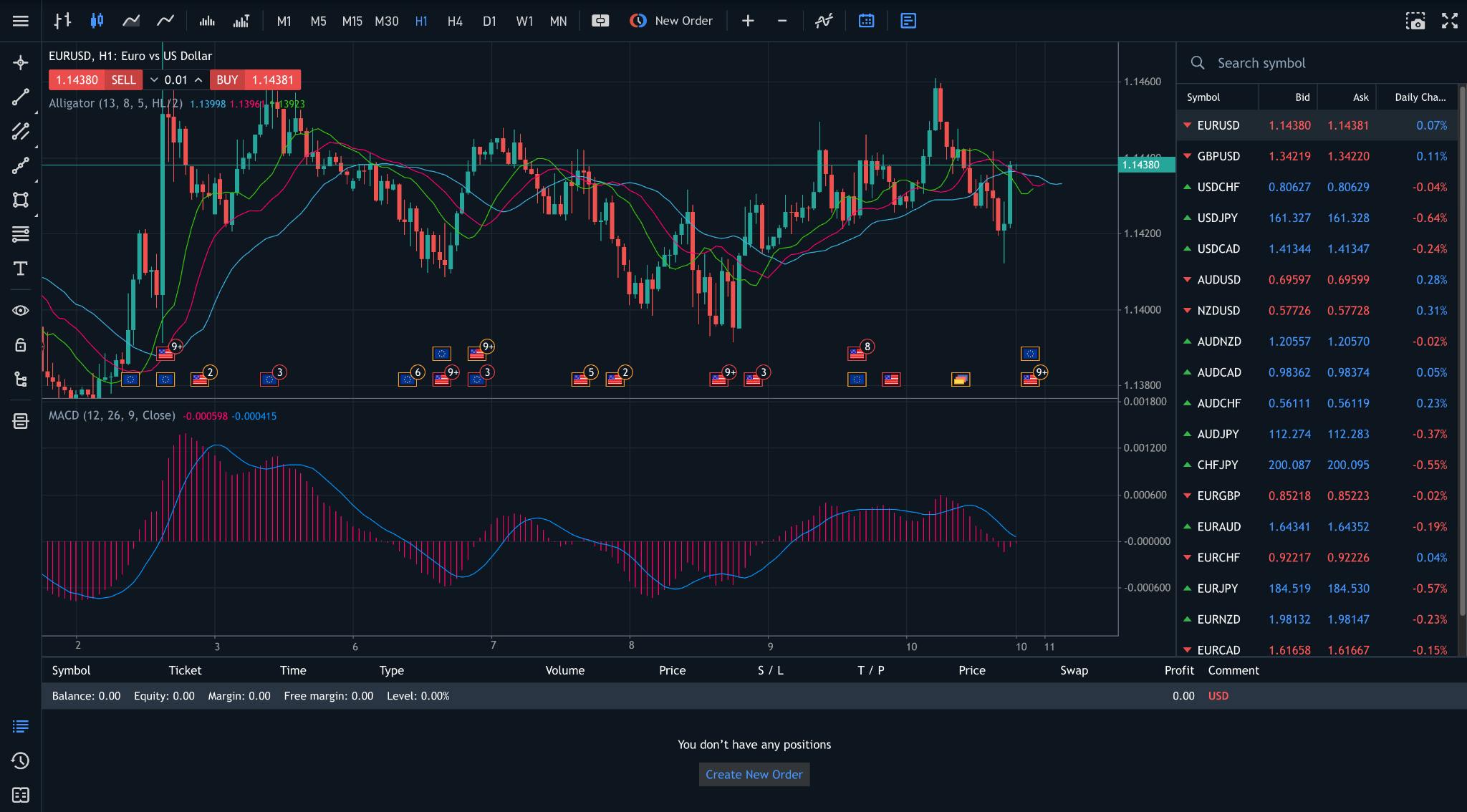The image size is (1467, 812).
Task: Toggle drawn objects visibility eye icon
Action: tap(21, 310)
